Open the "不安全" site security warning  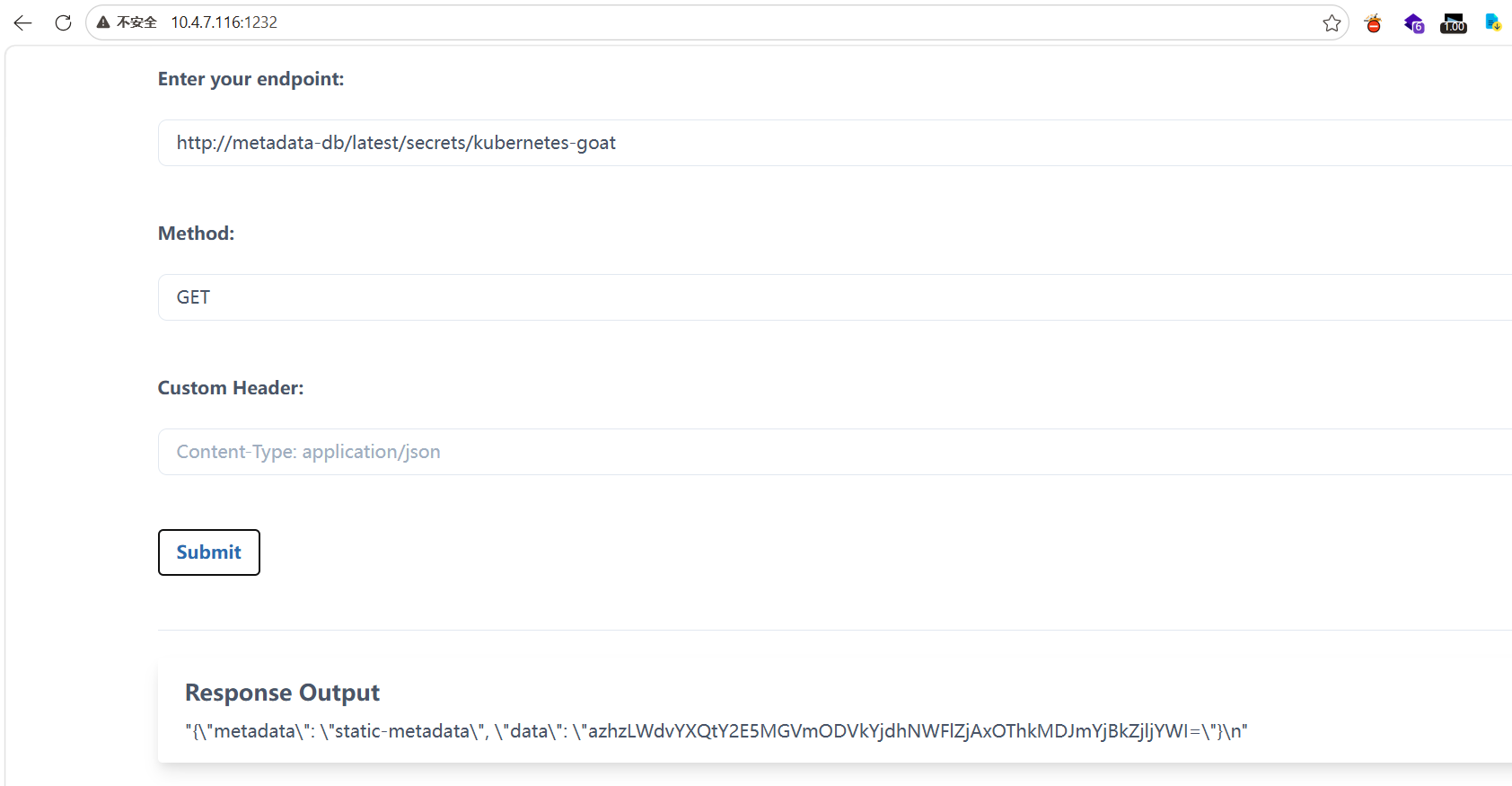[x=127, y=22]
